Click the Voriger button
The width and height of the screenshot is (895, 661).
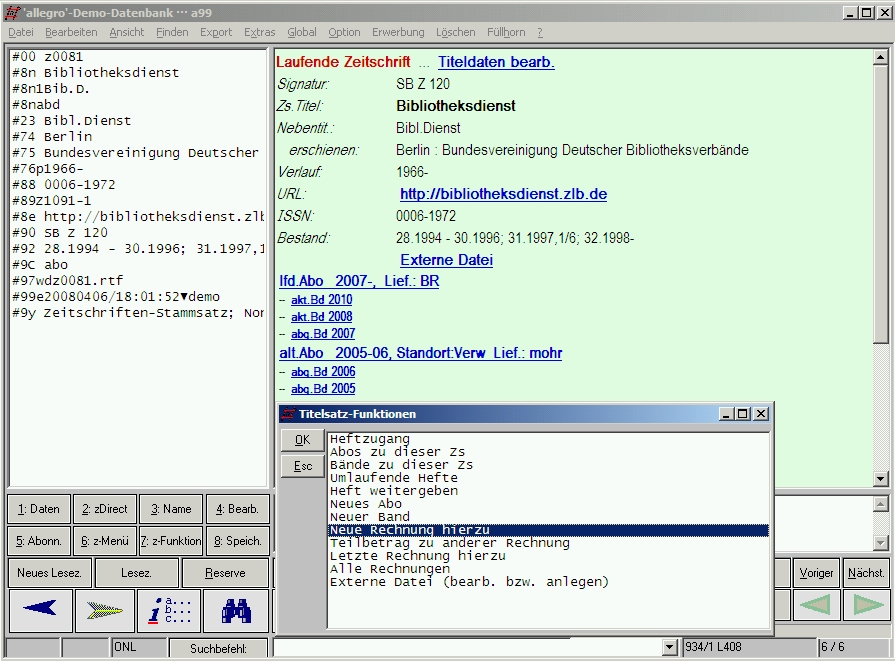click(x=816, y=573)
